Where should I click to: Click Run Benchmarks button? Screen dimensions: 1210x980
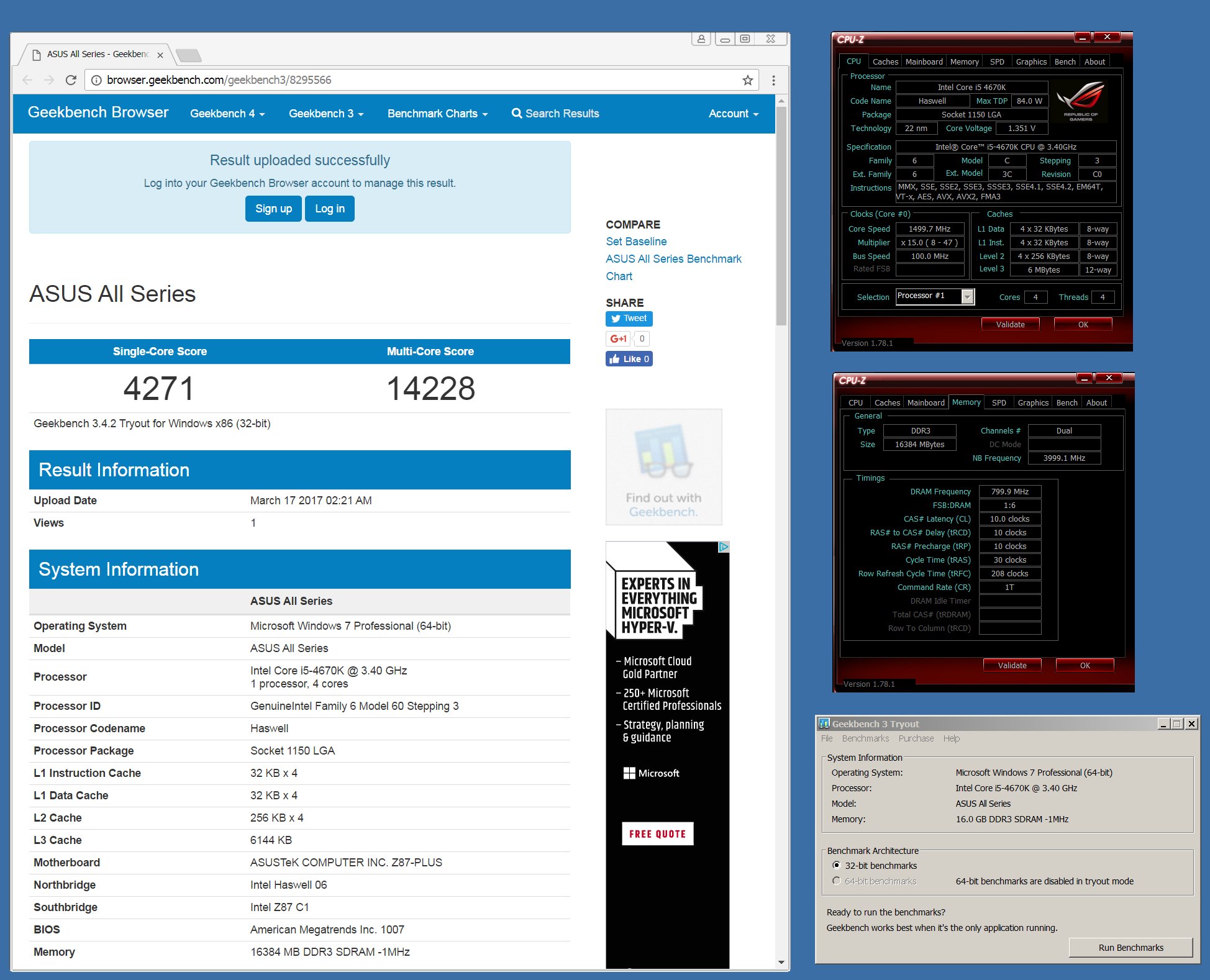click(1130, 948)
